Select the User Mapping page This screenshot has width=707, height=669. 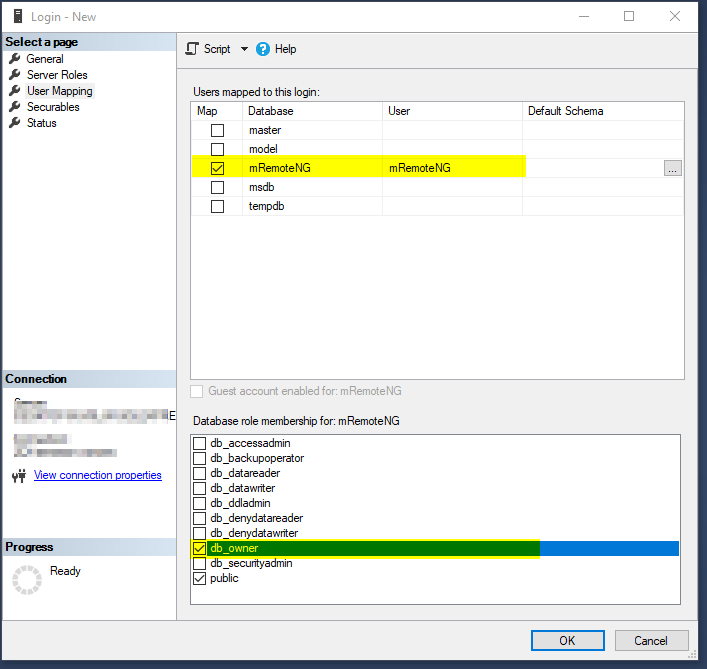60,91
